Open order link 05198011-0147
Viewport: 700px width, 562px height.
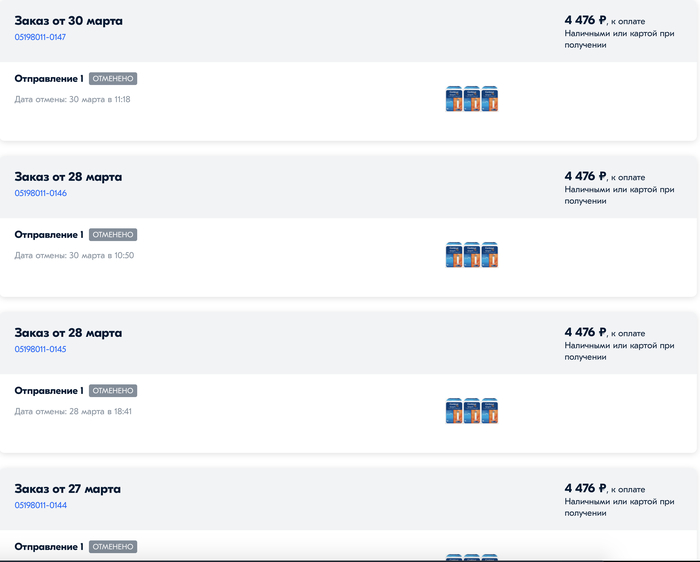coord(40,37)
